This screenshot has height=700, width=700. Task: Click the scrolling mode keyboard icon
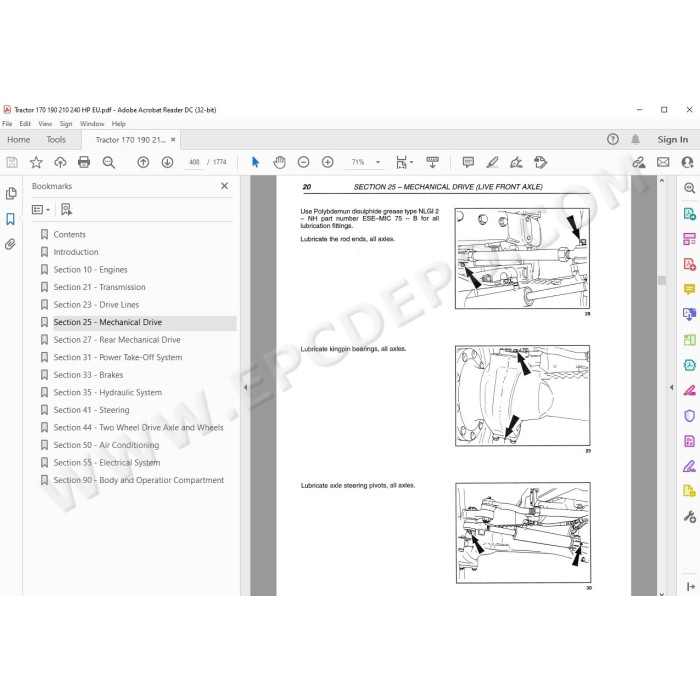[x=432, y=162]
